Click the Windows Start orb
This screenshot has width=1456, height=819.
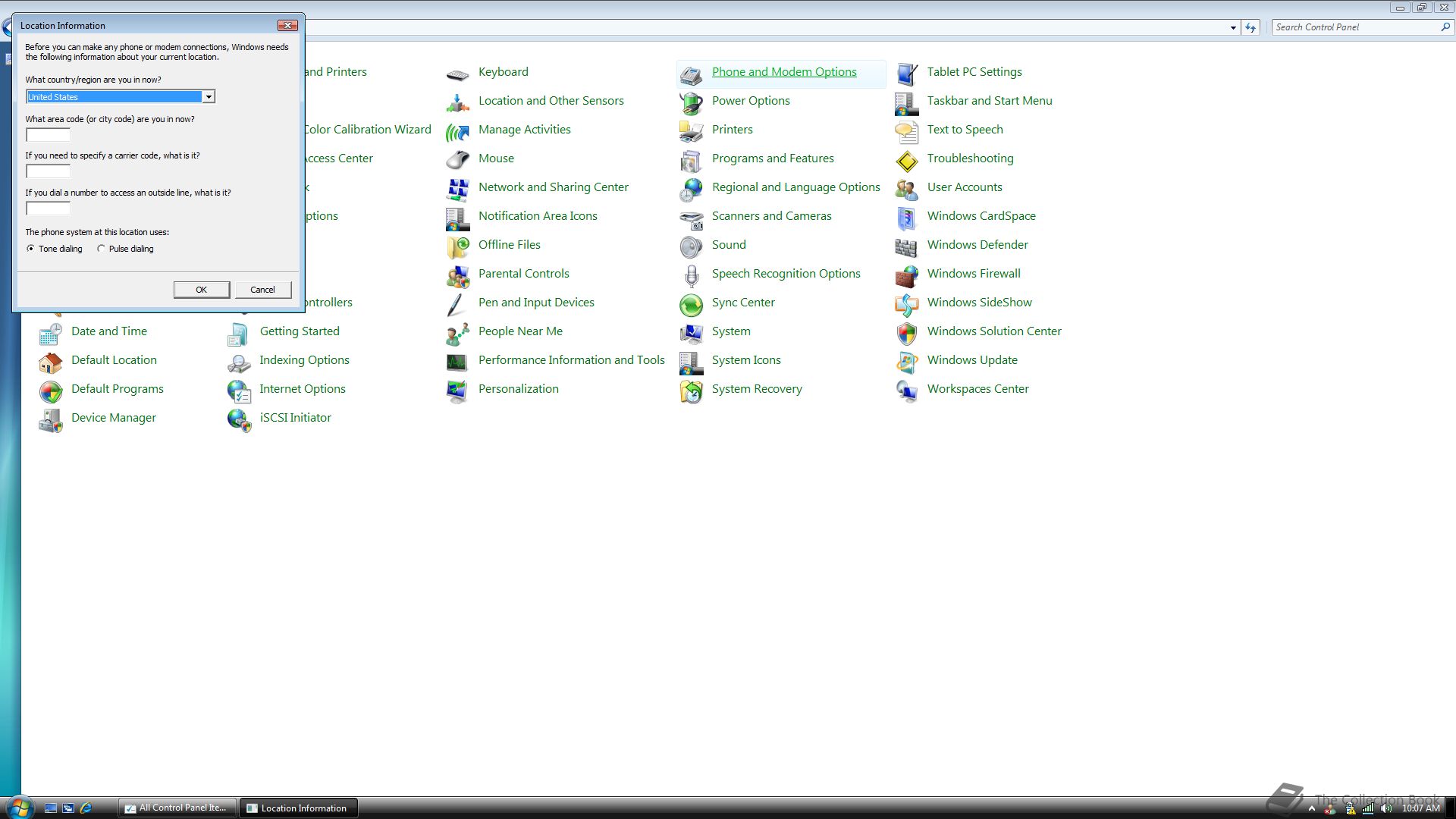pyautogui.click(x=19, y=807)
